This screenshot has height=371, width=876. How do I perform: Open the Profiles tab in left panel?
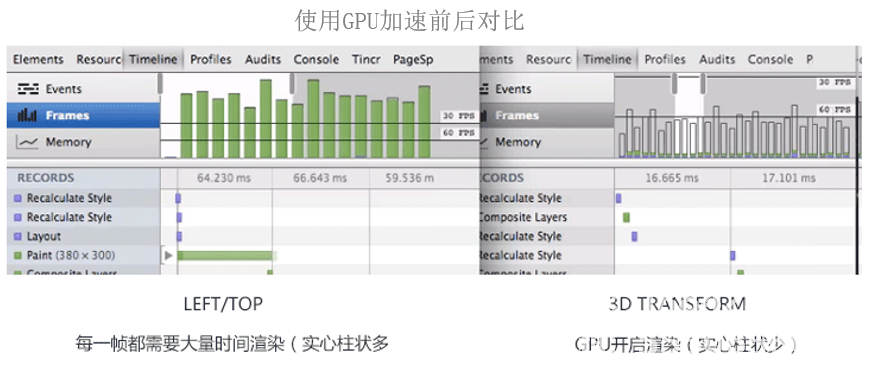(x=211, y=59)
